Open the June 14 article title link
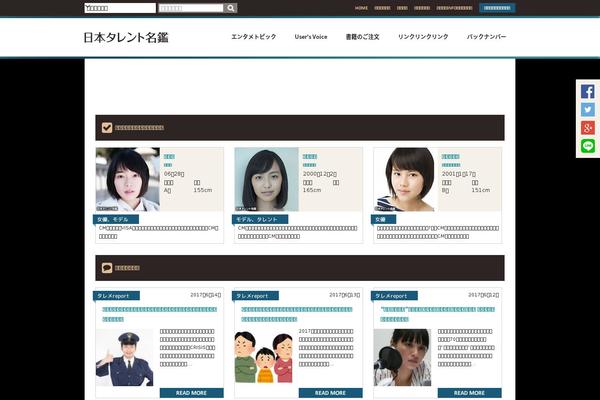600x400 pixels. click(160, 314)
